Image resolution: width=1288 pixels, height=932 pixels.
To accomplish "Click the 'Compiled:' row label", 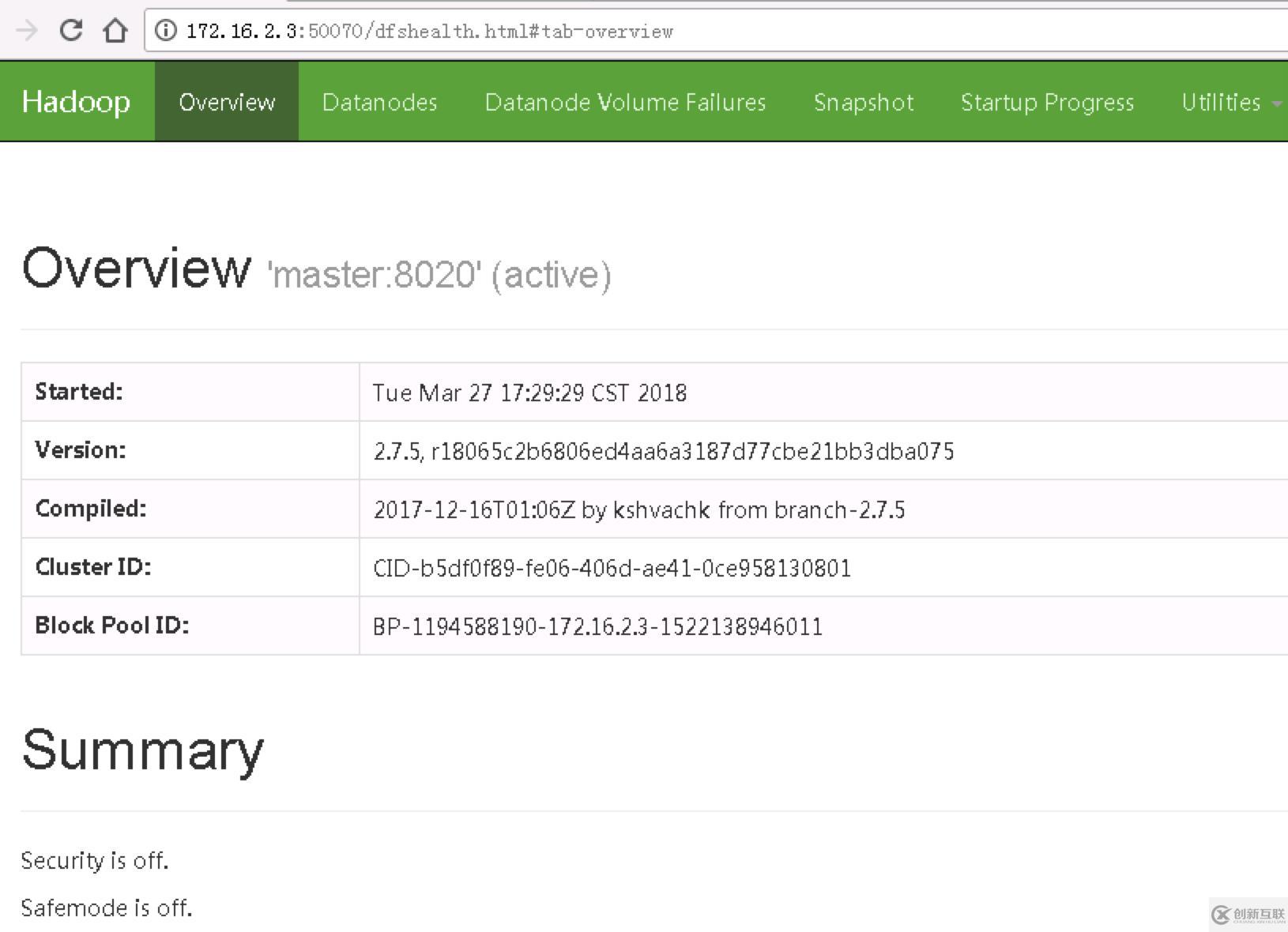I will 91,509.
